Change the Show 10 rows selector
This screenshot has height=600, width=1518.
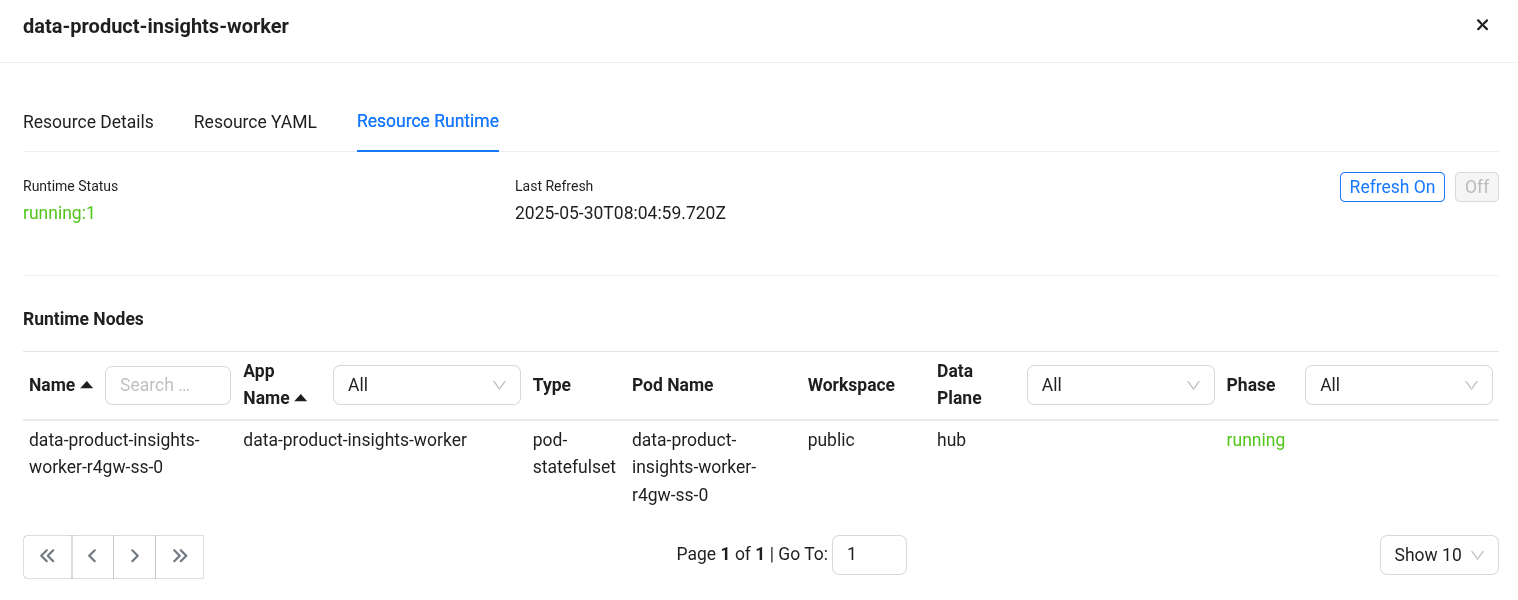point(1438,555)
